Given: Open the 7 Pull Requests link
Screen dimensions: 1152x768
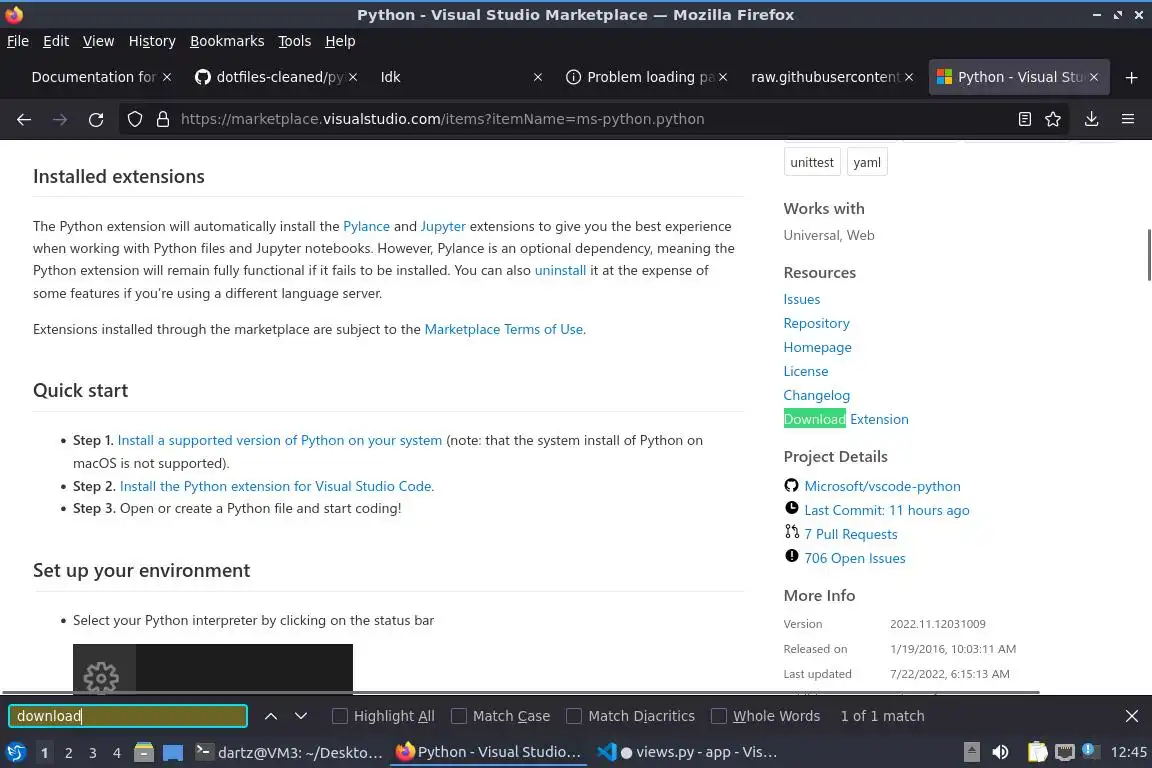Looking at the screenshot, I should pyautogui.click(x=851, y=534).
